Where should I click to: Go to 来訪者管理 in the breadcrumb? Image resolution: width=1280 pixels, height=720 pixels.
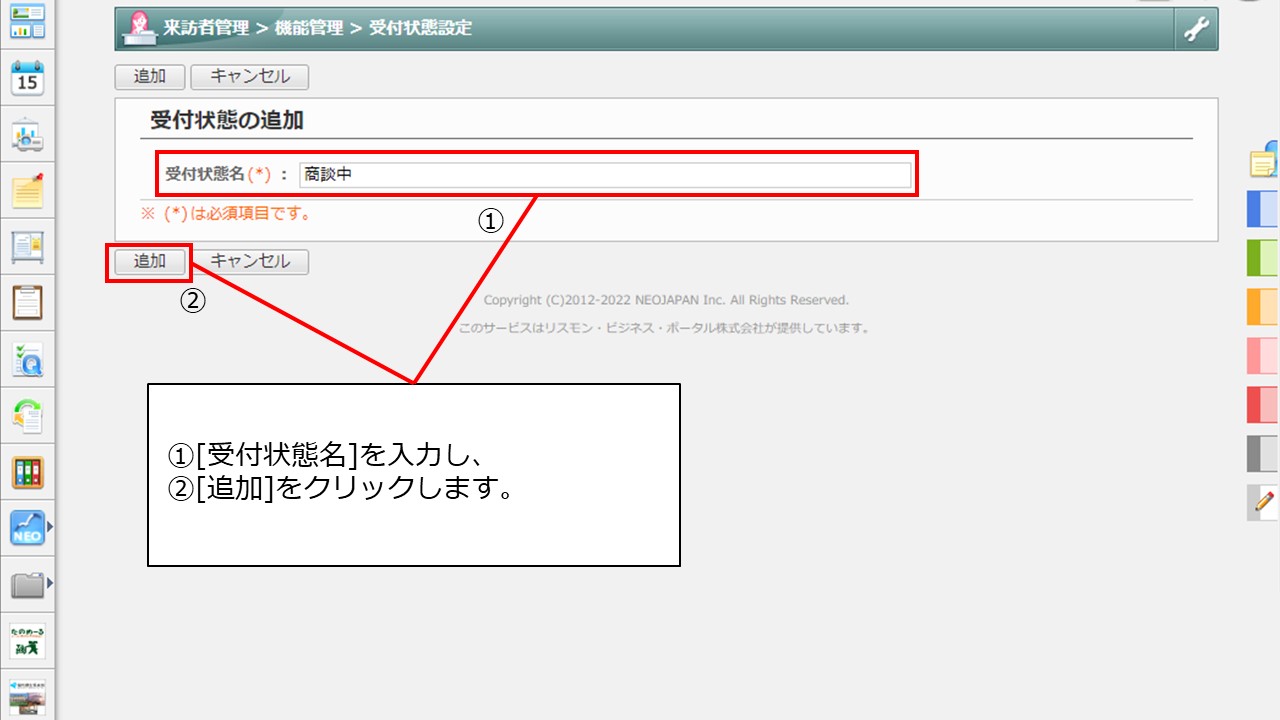pyautogui.click(x=207, y=29)
